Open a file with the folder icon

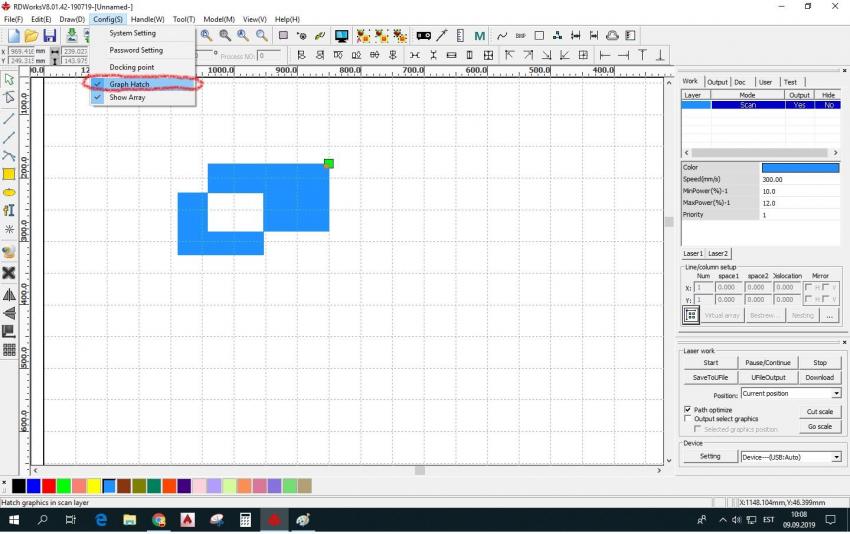pos(31,36)
